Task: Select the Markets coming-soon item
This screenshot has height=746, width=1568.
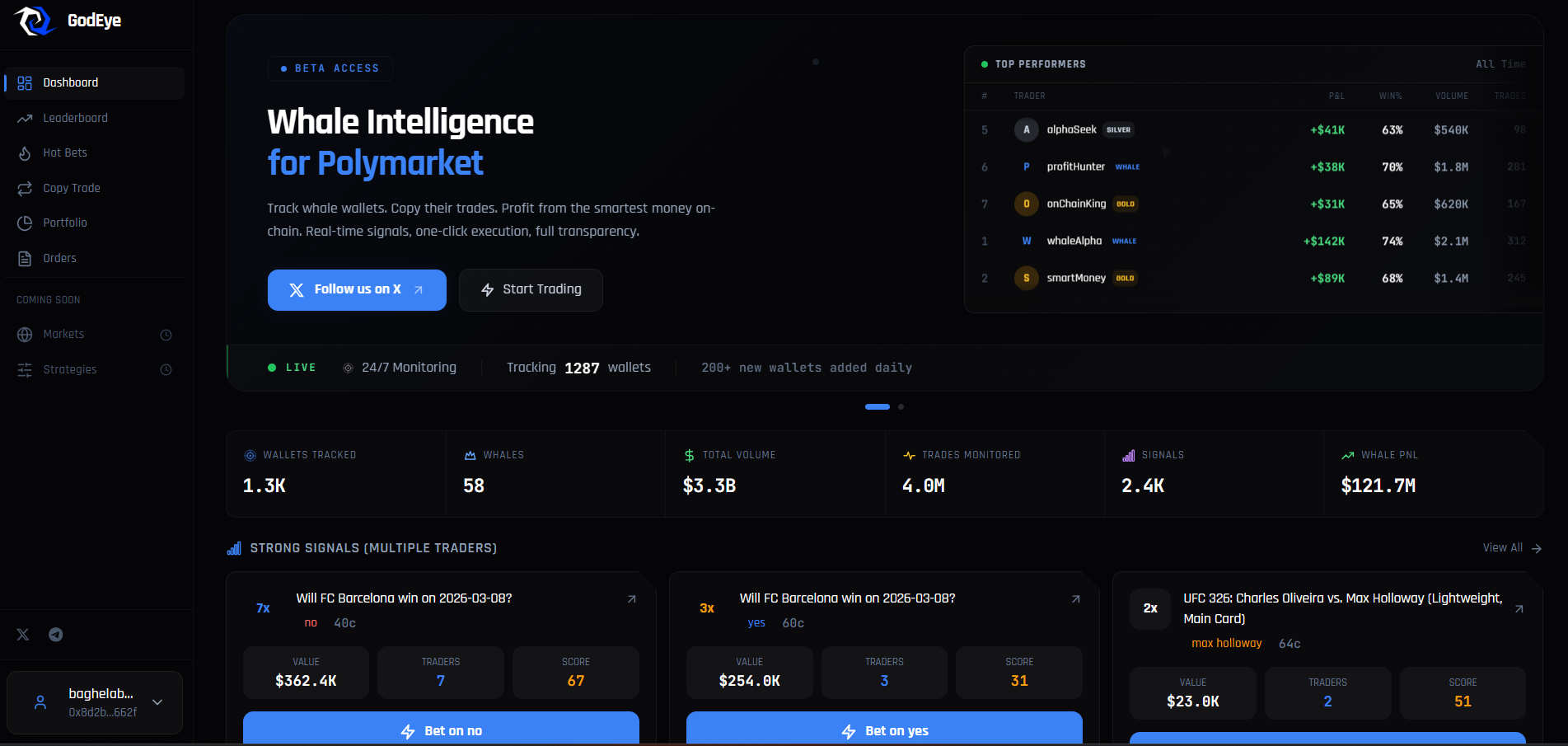Action: (94, 334)
